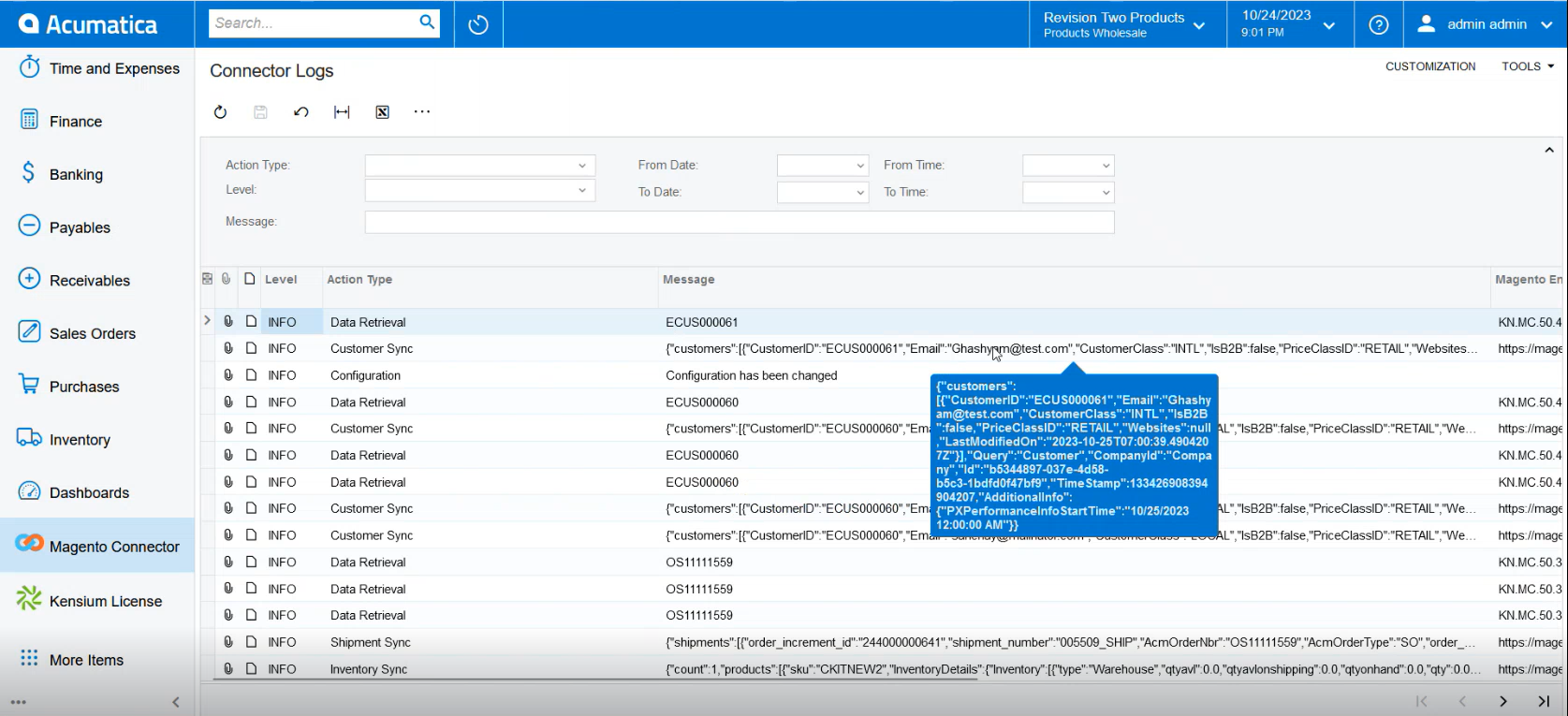This screenshot has width=1568, height=716.
Task: Select the Configuration has been changed row
Action: [x=884, y=375]
